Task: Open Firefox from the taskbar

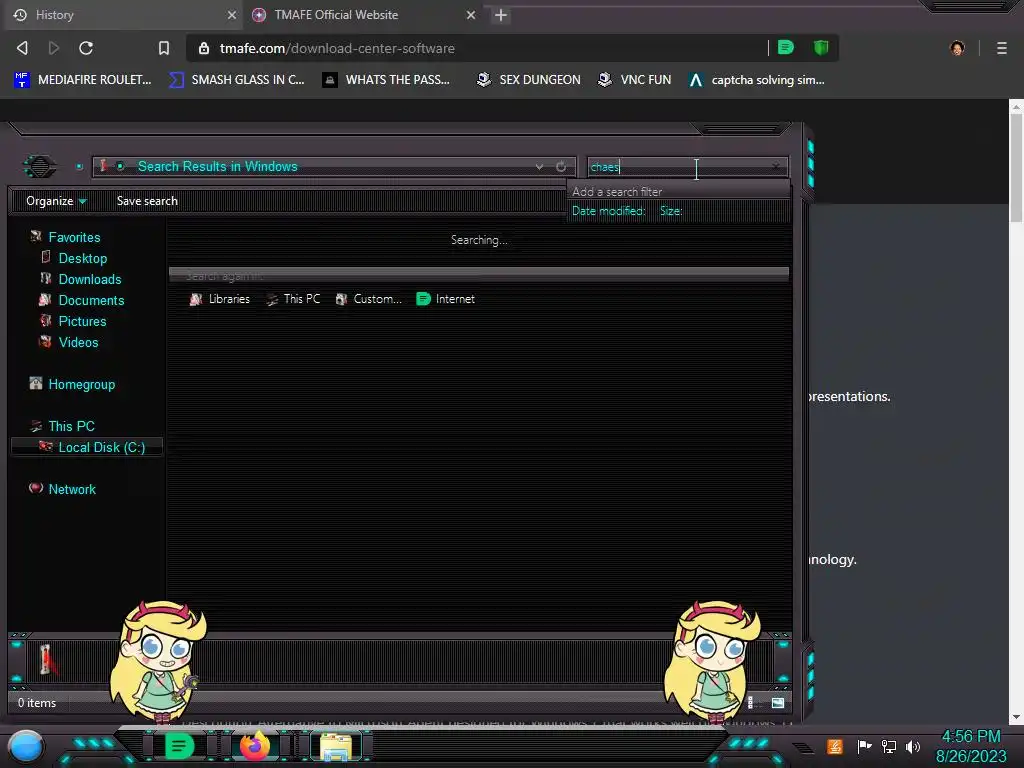Action: click(x=255, y=745)
